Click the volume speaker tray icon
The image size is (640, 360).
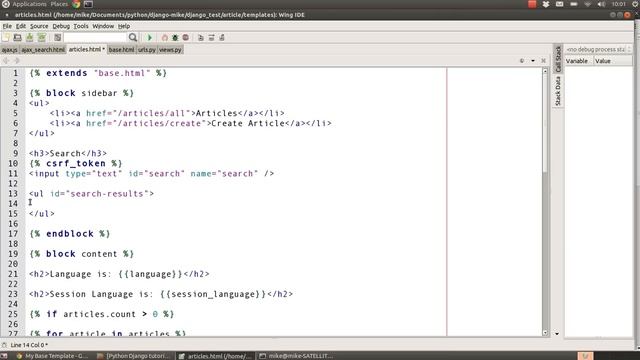coord(601,4)
